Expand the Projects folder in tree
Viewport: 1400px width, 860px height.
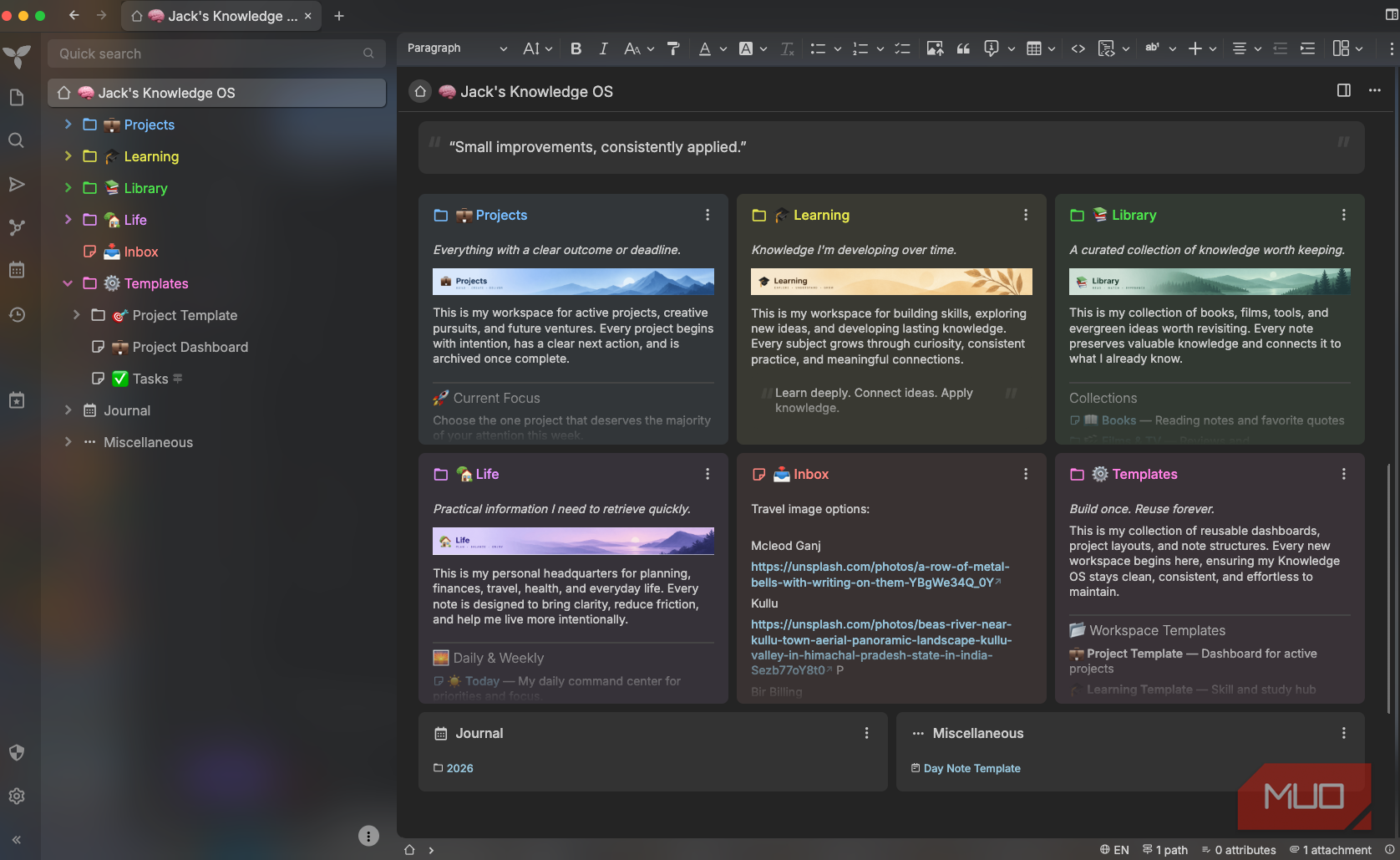68,125
